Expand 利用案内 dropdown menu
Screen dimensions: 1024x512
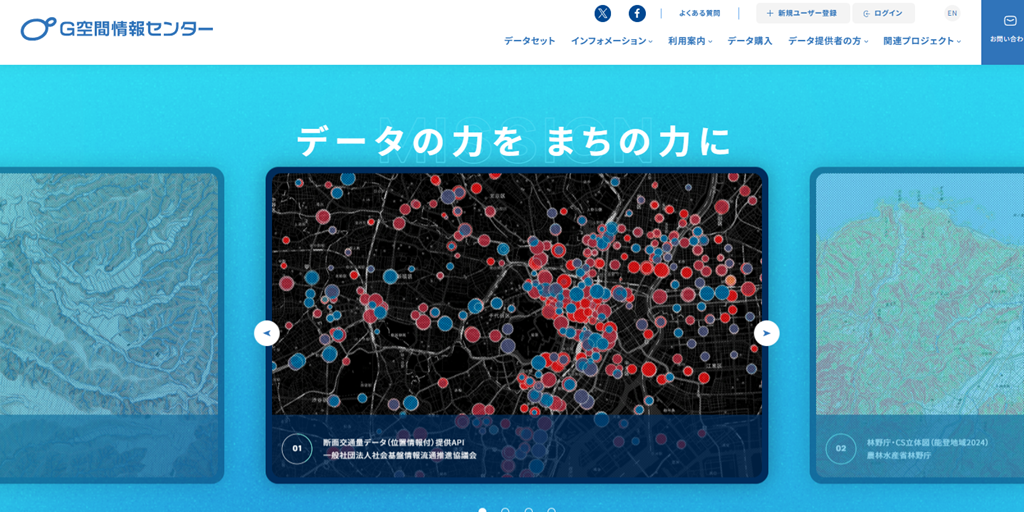690,40
